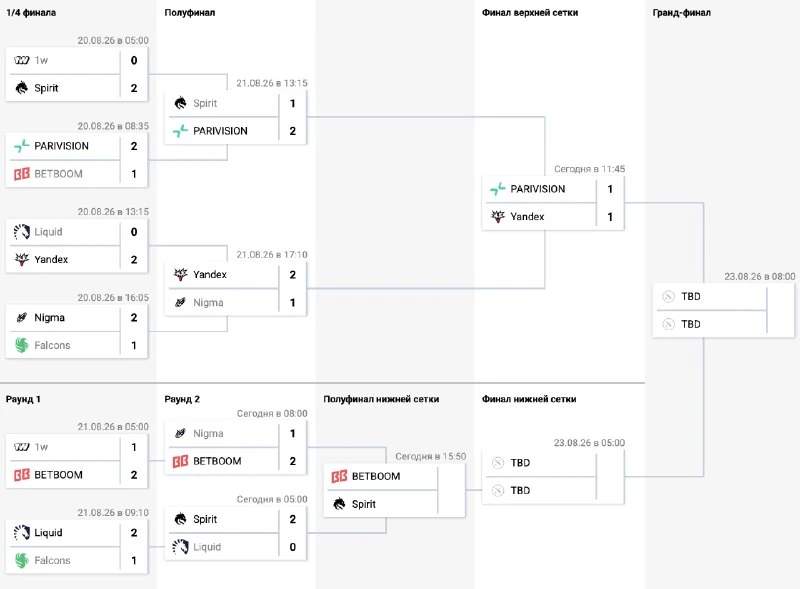This screenshot has width=800, height=589.
Task: Click PARIVISION logo in upper bracket final
Action: 497,189
